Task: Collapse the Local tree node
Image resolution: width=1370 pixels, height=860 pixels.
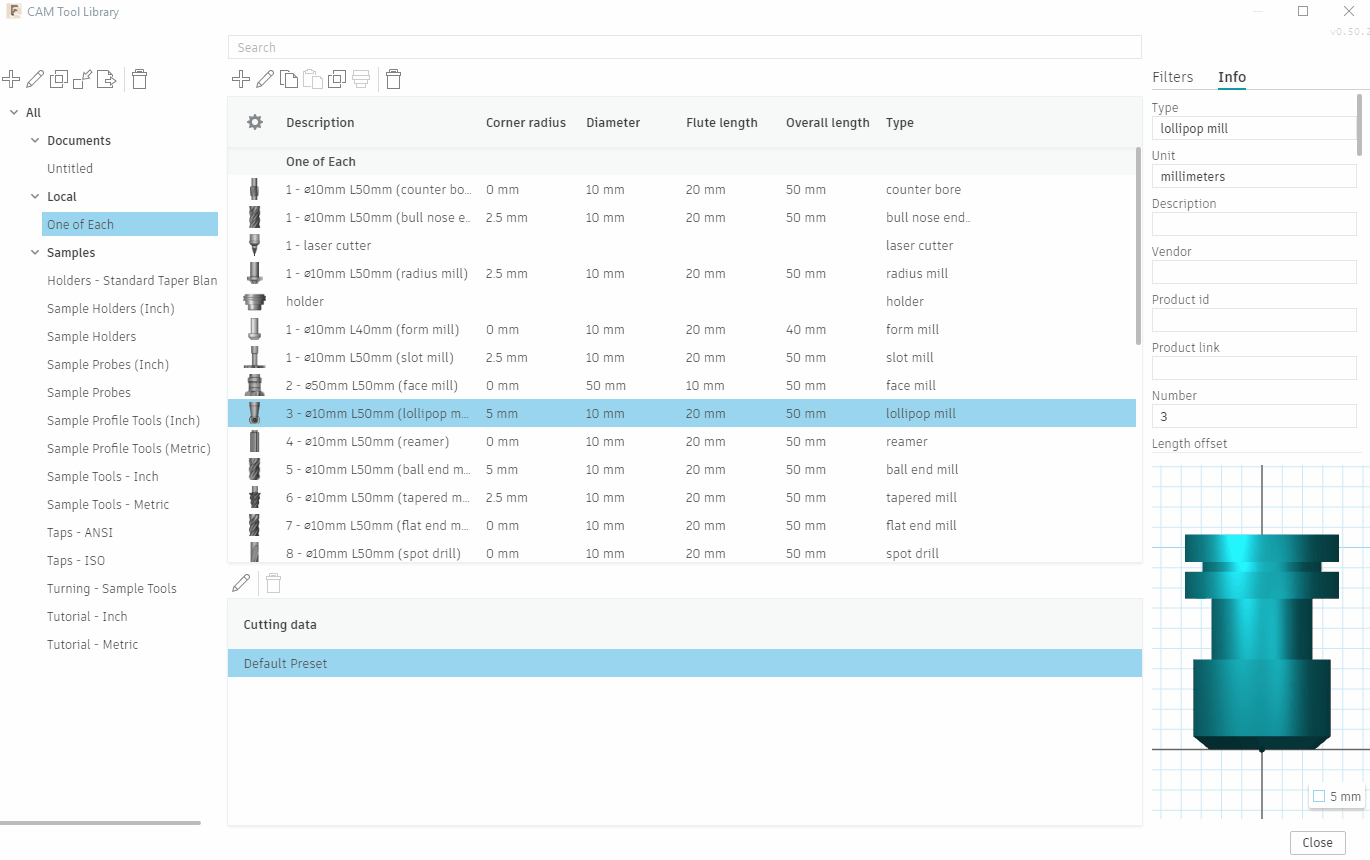Action: coord(35,197)
